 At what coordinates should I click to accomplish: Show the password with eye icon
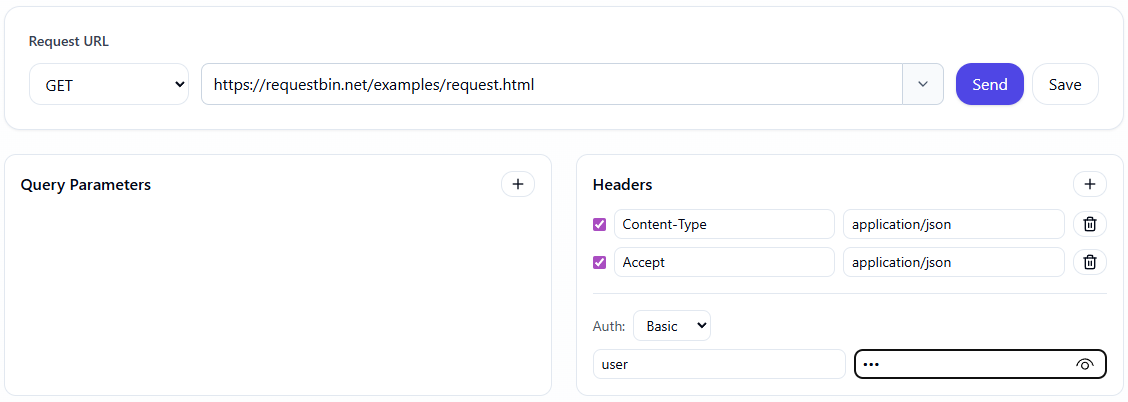1084,365
